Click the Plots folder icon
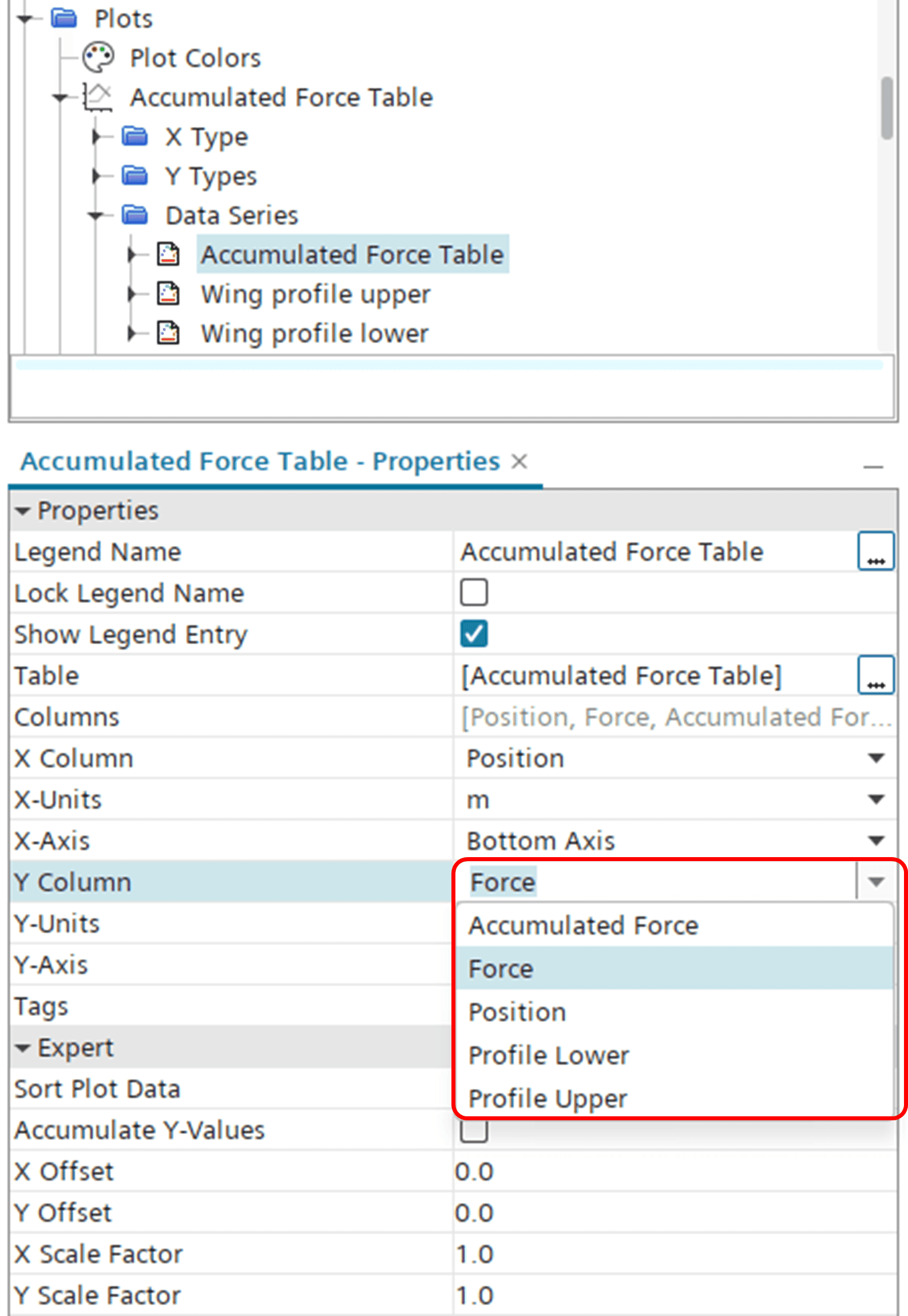Image resolution: width=908 pixels, height=1316 pixels. click(64, 18)
